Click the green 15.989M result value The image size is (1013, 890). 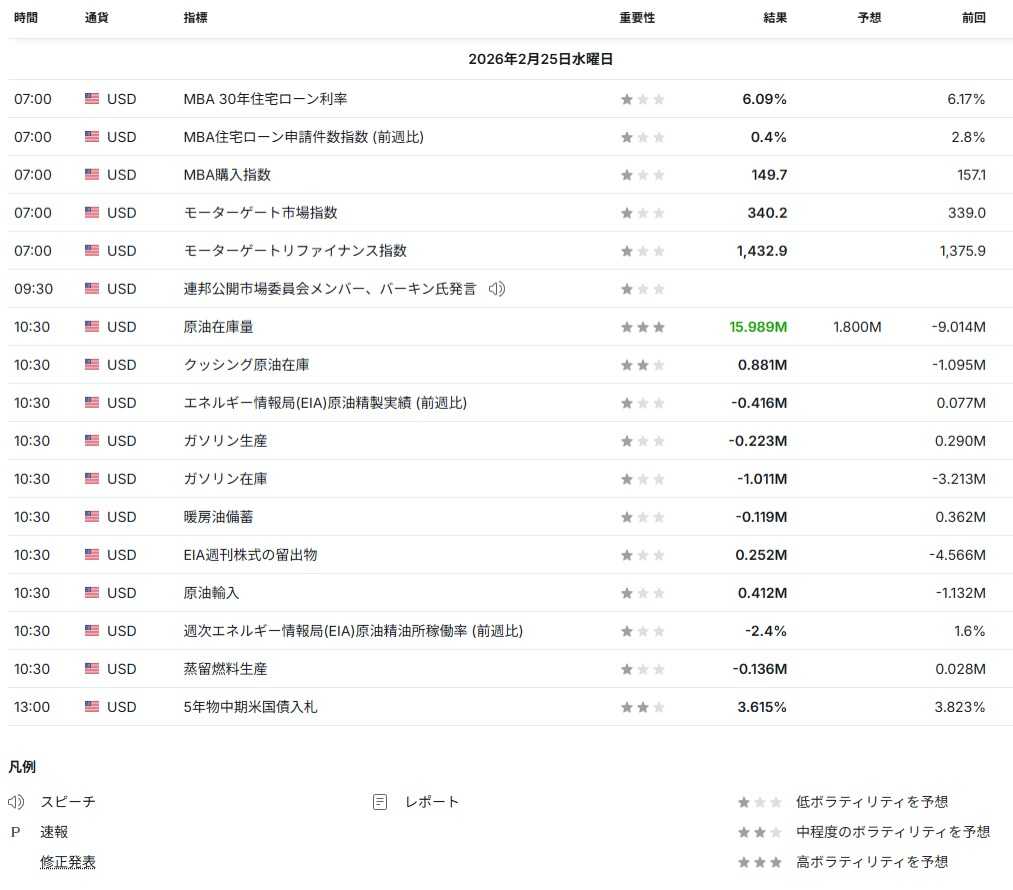758,327
